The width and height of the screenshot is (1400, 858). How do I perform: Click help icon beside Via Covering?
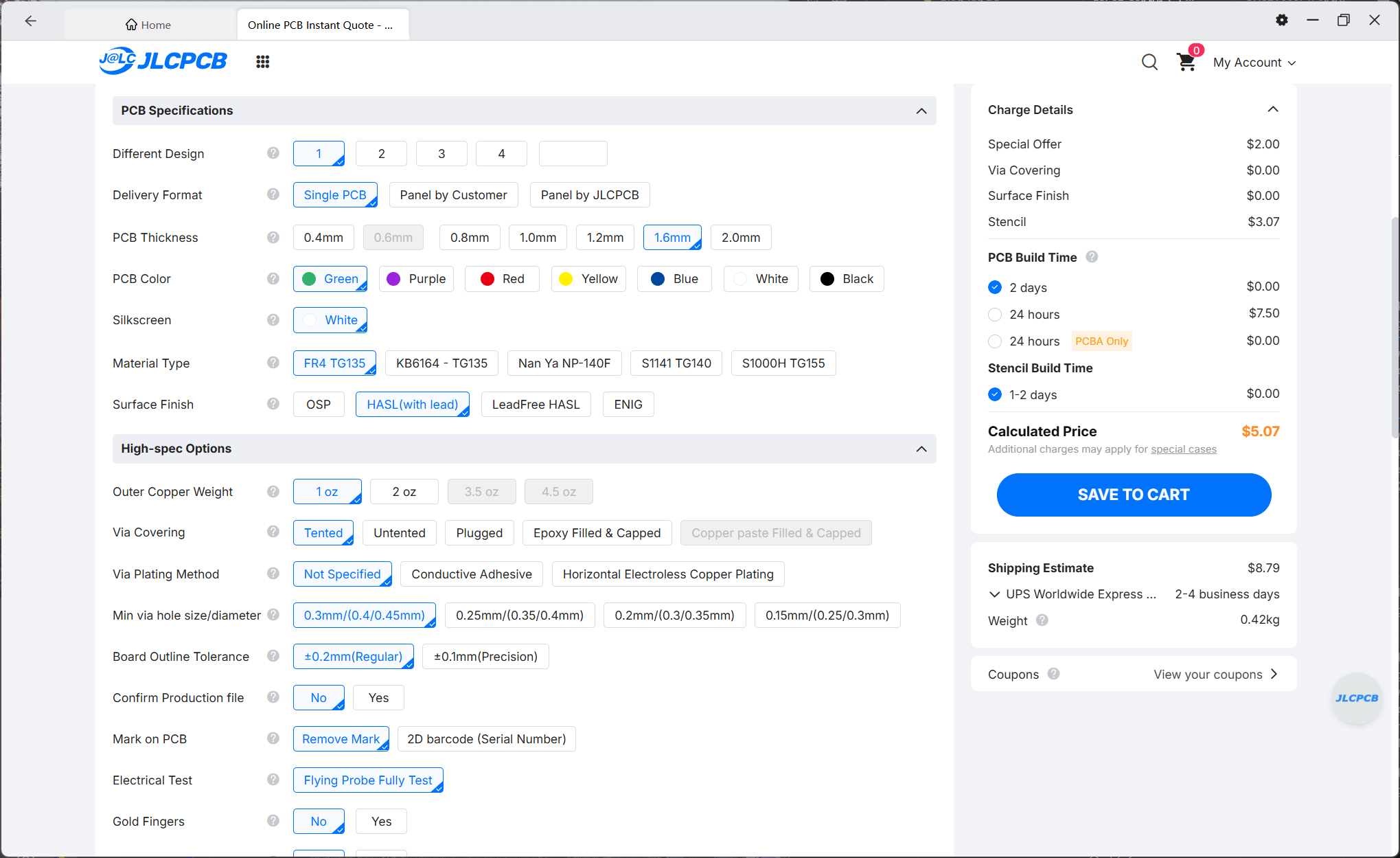(x=273, y=532)
